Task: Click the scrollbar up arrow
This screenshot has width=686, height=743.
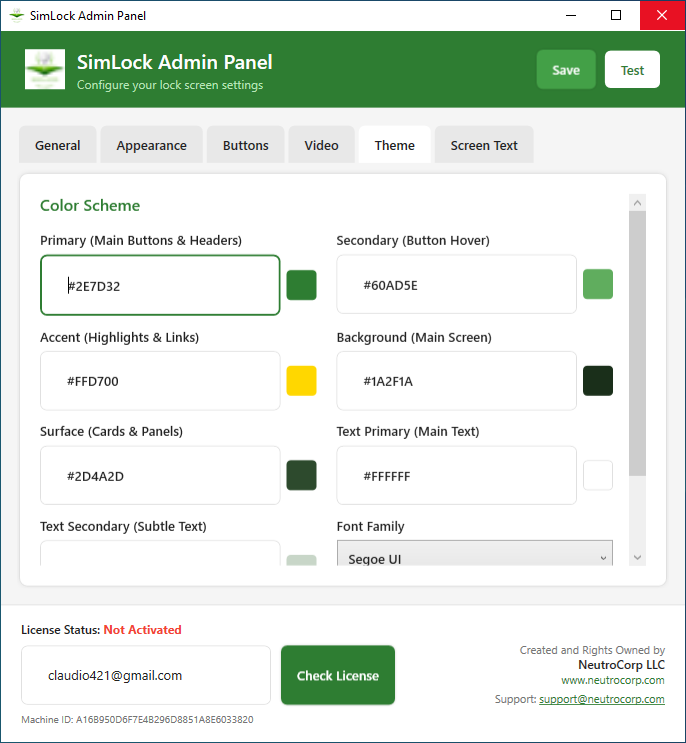Action: click(637, 203)
